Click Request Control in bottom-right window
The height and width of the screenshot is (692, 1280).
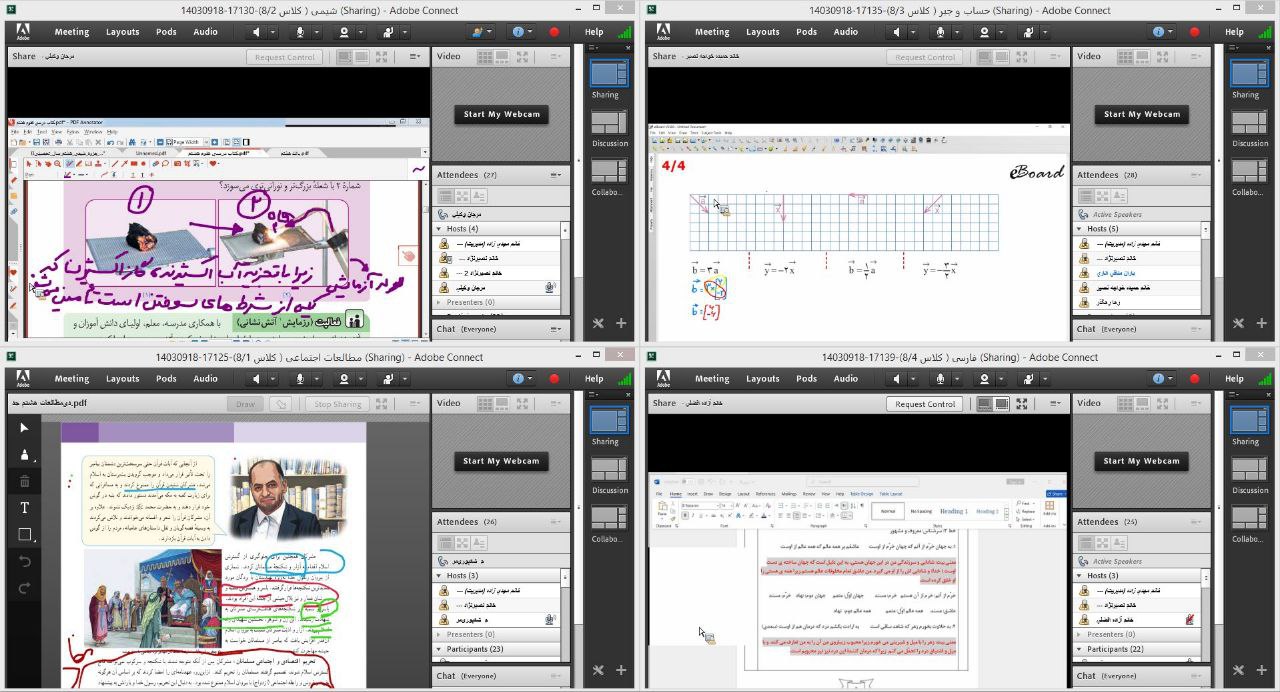coord(925,404)
